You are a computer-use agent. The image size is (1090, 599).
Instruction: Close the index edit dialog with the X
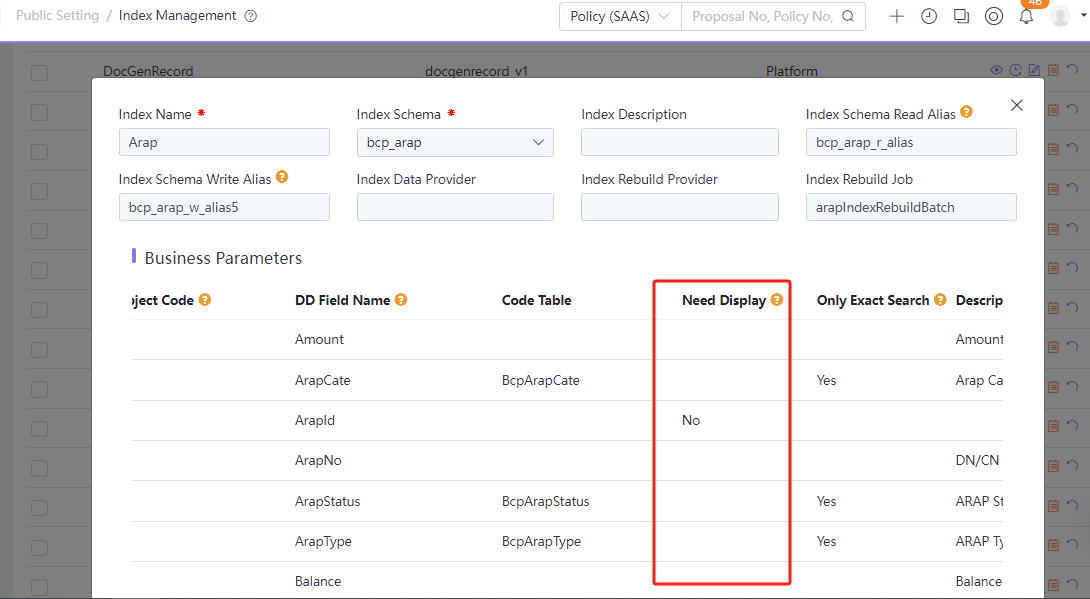pos(1016,105)
